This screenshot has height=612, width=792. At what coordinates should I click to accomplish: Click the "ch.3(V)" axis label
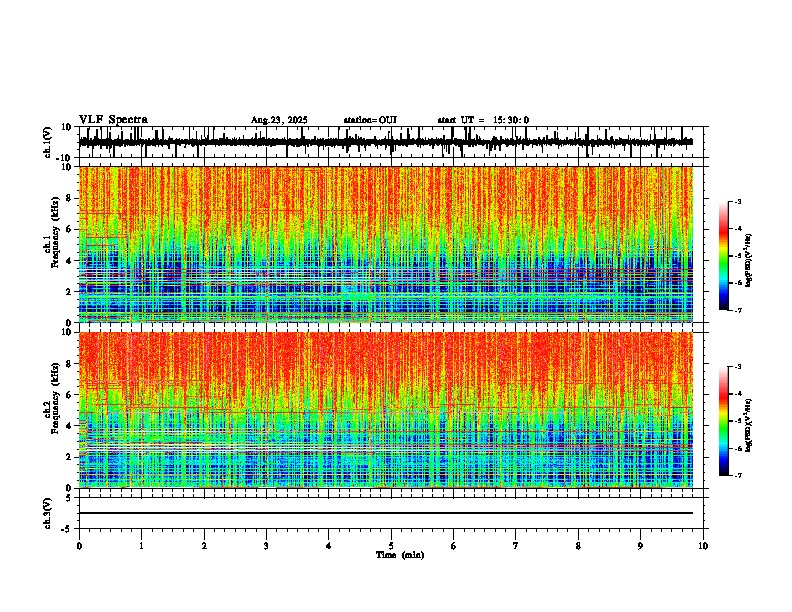[x=48, y=513]
